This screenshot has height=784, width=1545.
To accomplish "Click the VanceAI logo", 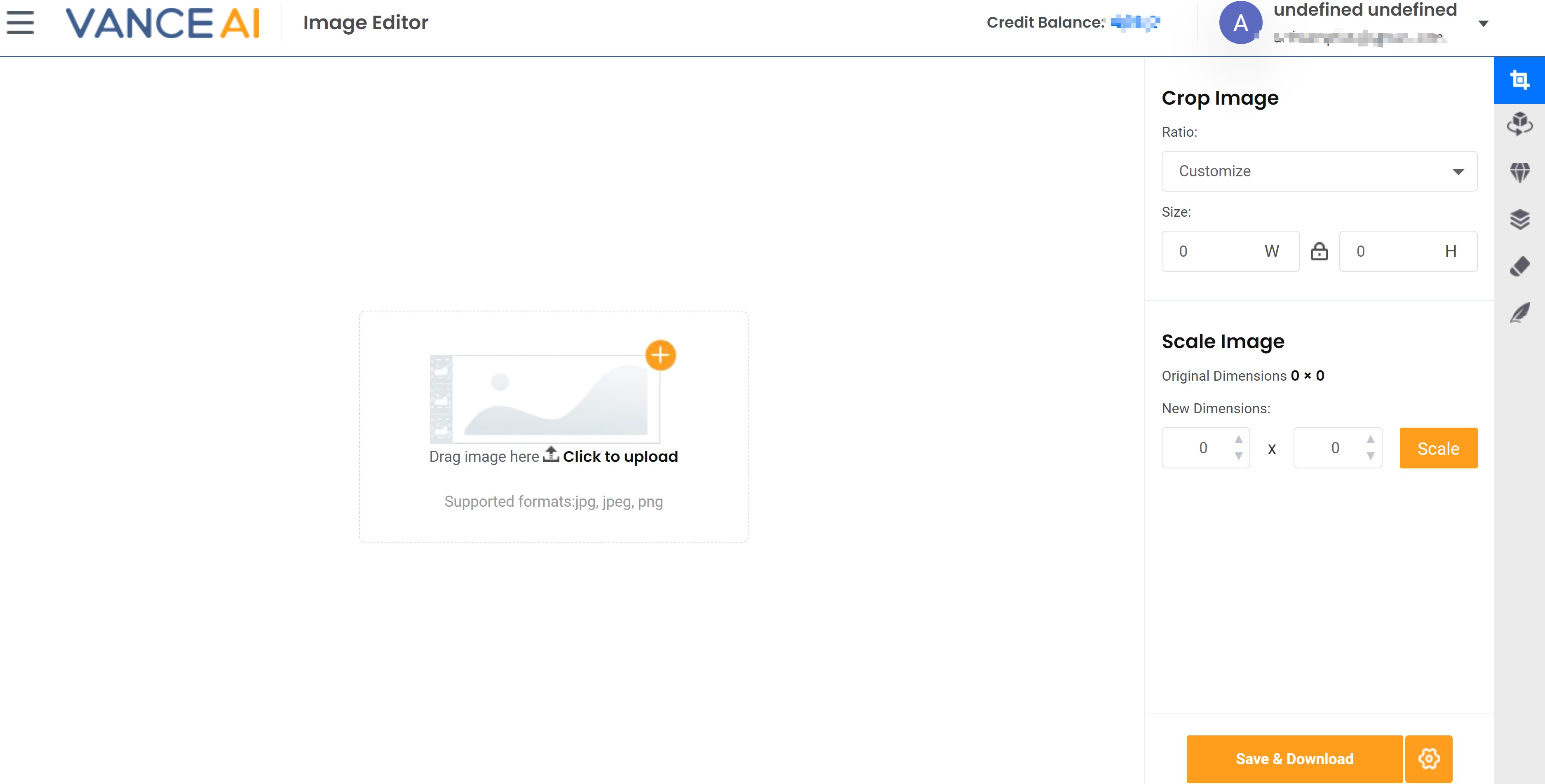I will pos(162,23).
